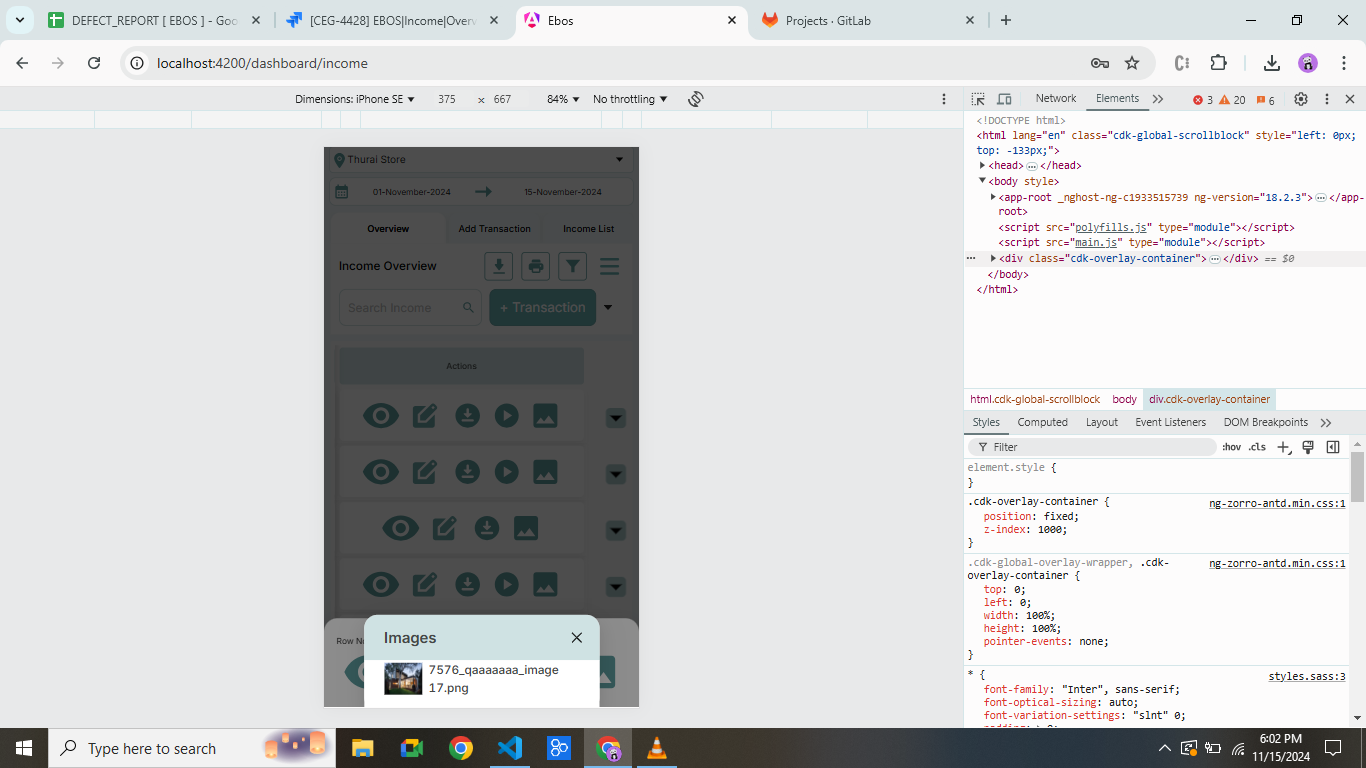This screenshot has height=768, width=1366.
Task: Close the DevTools panel
Action: (1350, 99)
